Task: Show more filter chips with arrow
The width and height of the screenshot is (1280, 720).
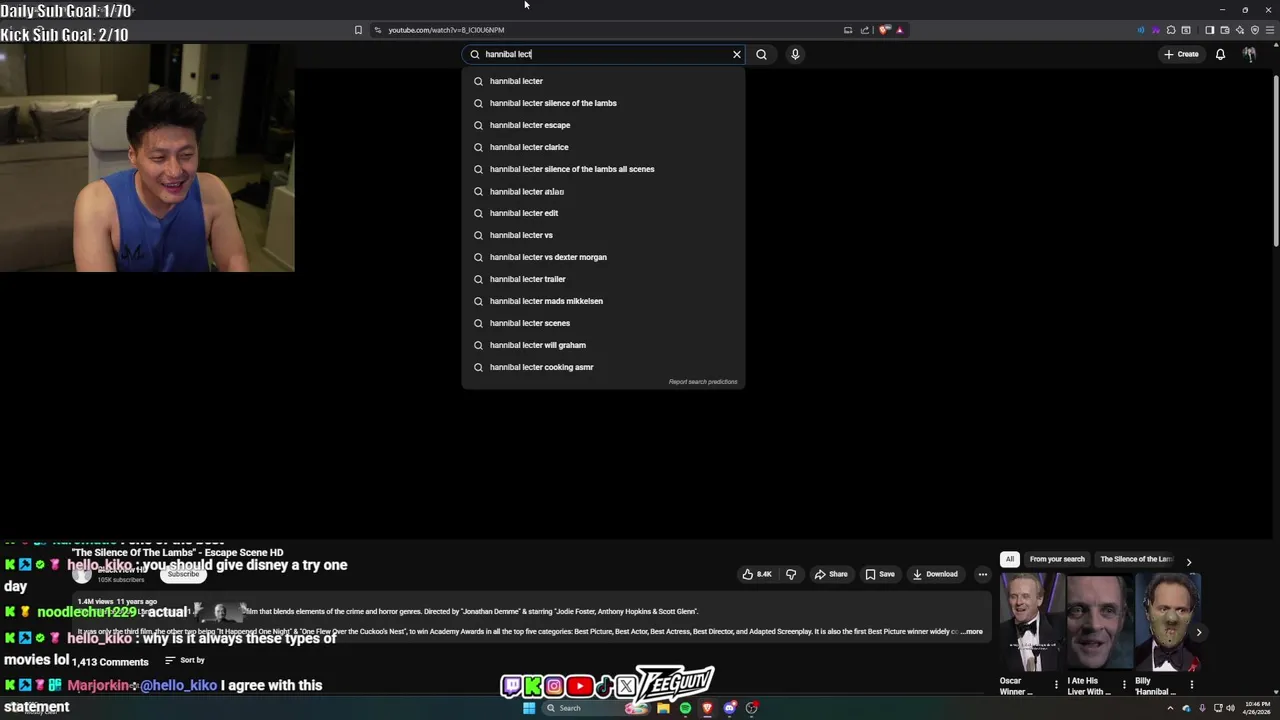Action: coord(1188,562)
